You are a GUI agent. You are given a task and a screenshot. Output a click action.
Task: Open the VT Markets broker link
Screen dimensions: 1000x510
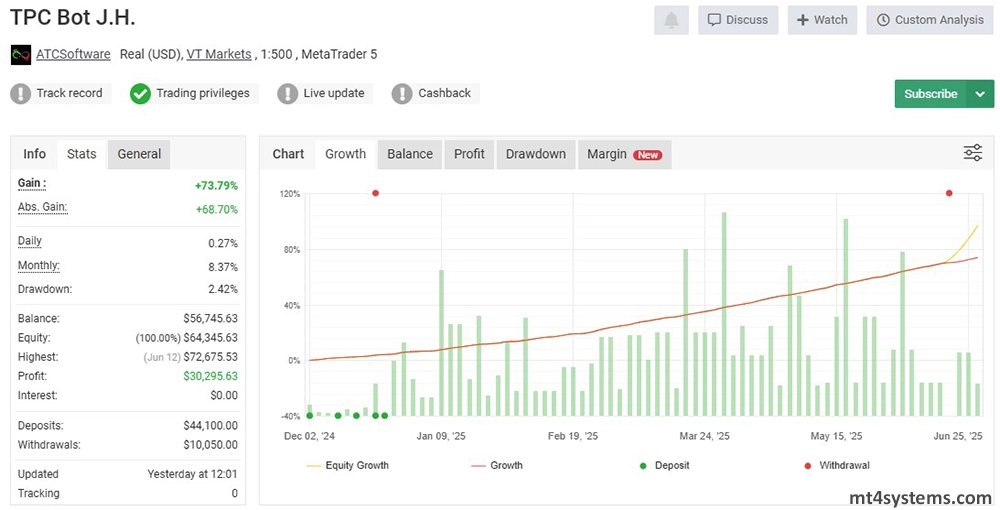tap(218, 54)
